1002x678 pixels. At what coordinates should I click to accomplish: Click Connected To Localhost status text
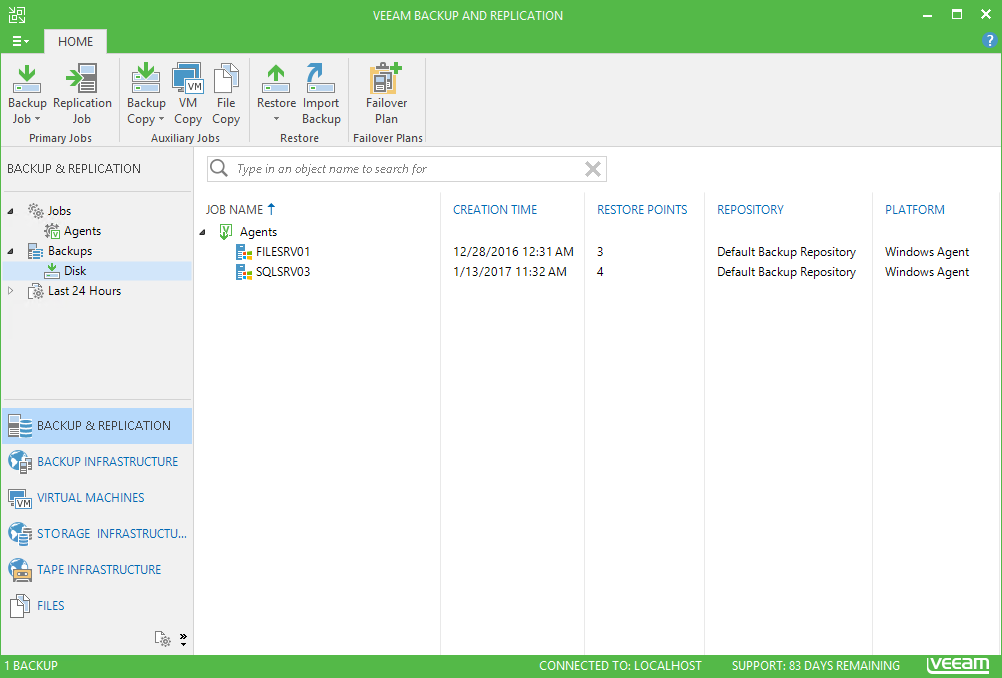click(x=620, y=666)
